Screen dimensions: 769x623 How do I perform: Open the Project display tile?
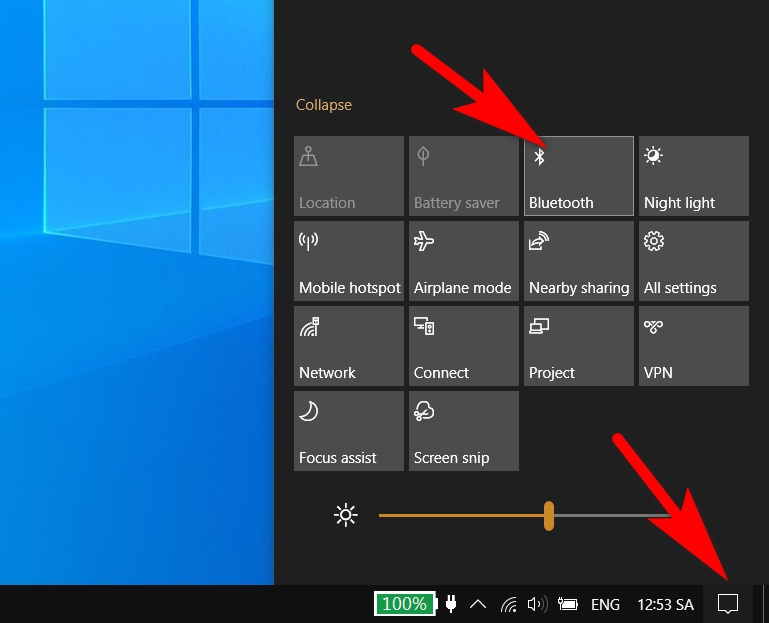click(579, 346)
